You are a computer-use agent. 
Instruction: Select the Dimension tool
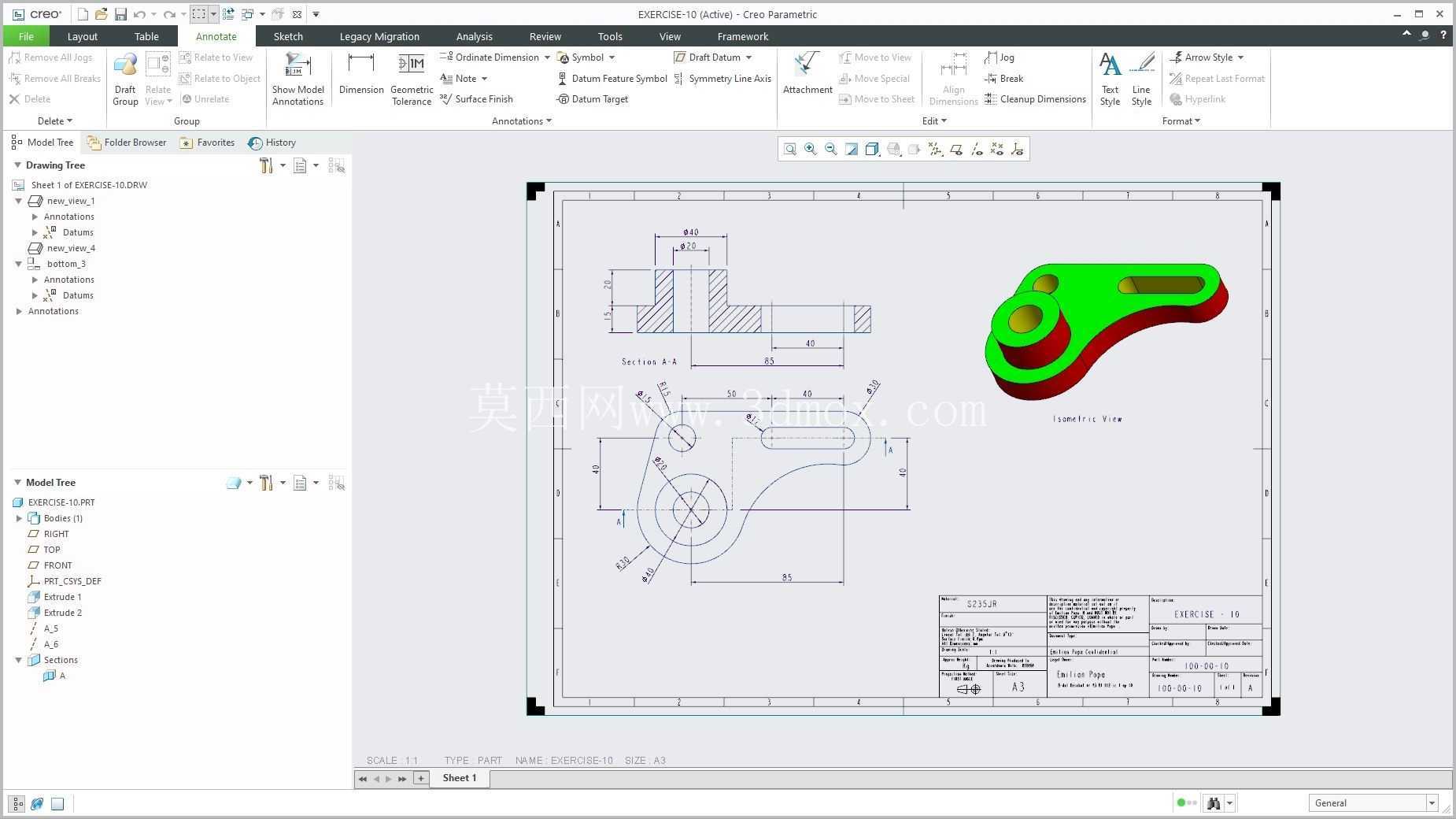coord(361,74)
